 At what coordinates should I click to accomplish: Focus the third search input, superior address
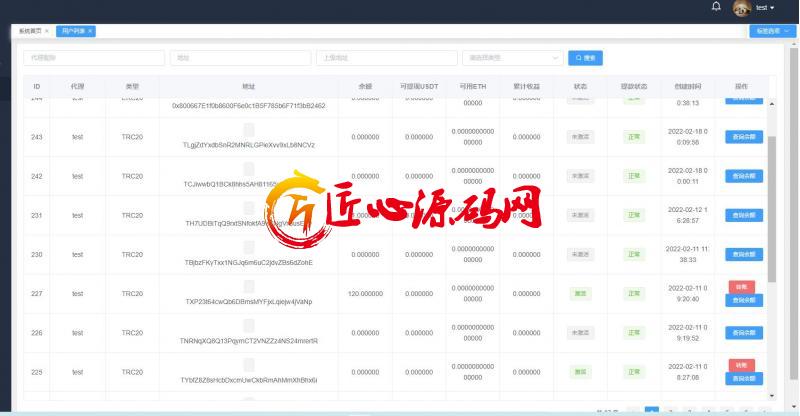(x=387, y=58)
